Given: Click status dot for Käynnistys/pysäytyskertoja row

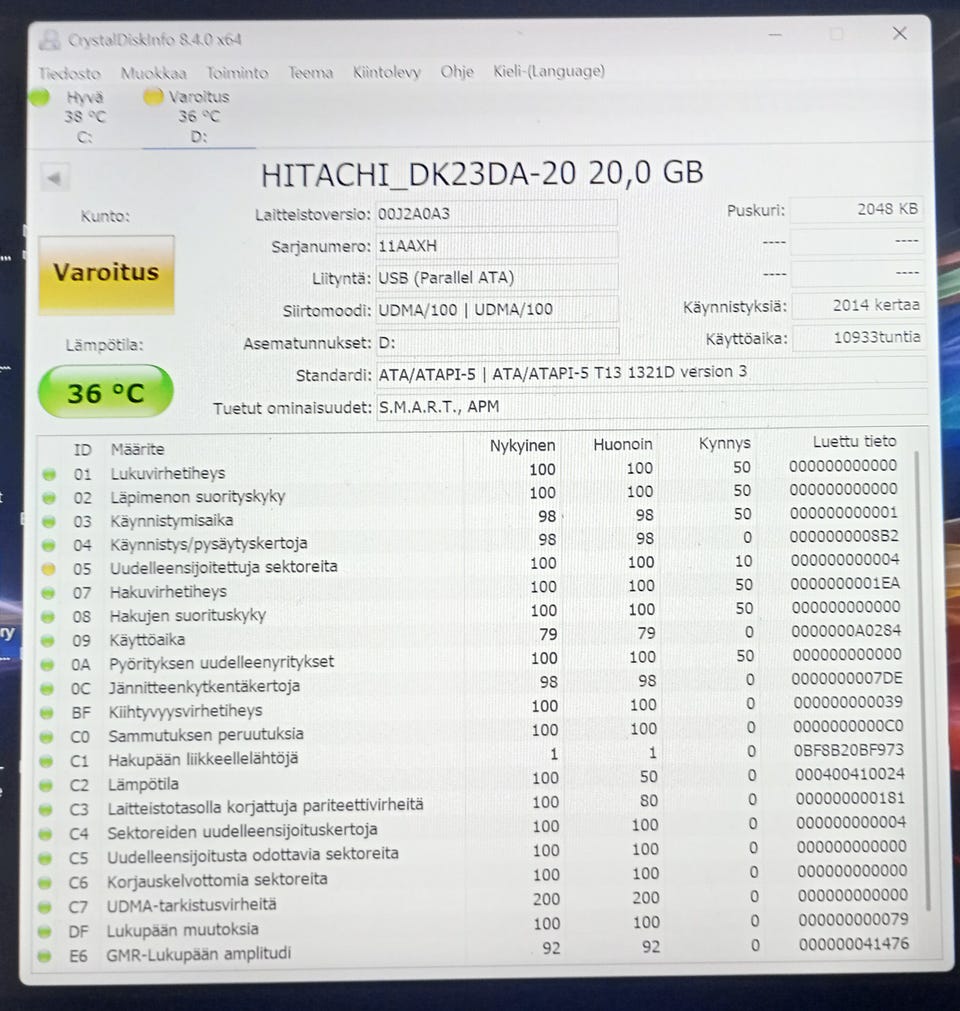Looking at the screenshot, I should coord(48,545).
